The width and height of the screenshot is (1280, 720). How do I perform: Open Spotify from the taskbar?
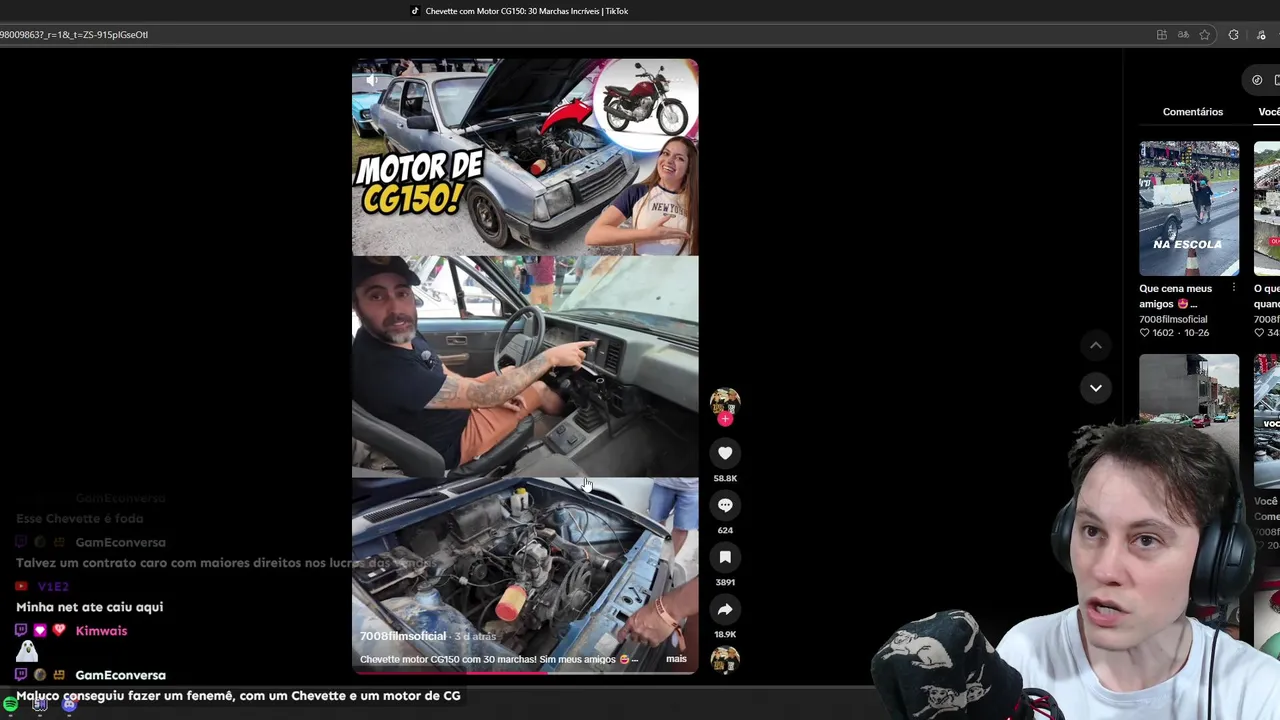click(x=10, y=705)
